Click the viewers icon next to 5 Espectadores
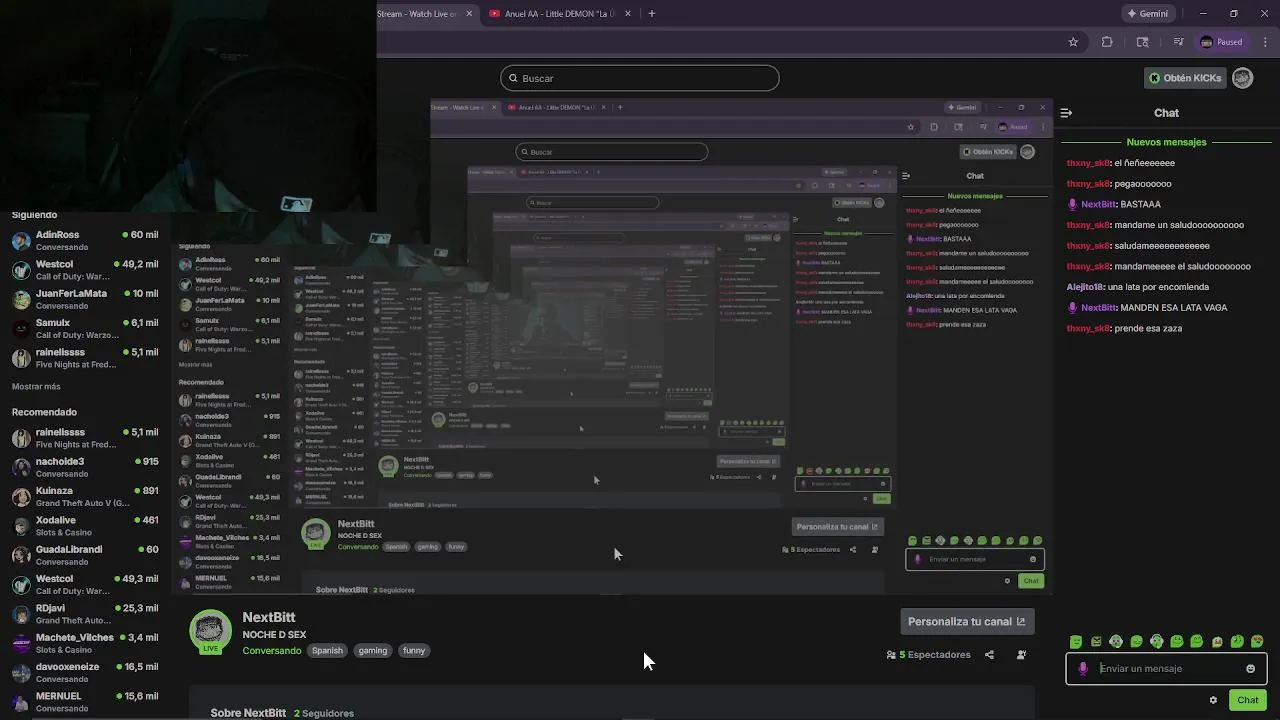This screenshot has width=1280, height=720. 891,655
